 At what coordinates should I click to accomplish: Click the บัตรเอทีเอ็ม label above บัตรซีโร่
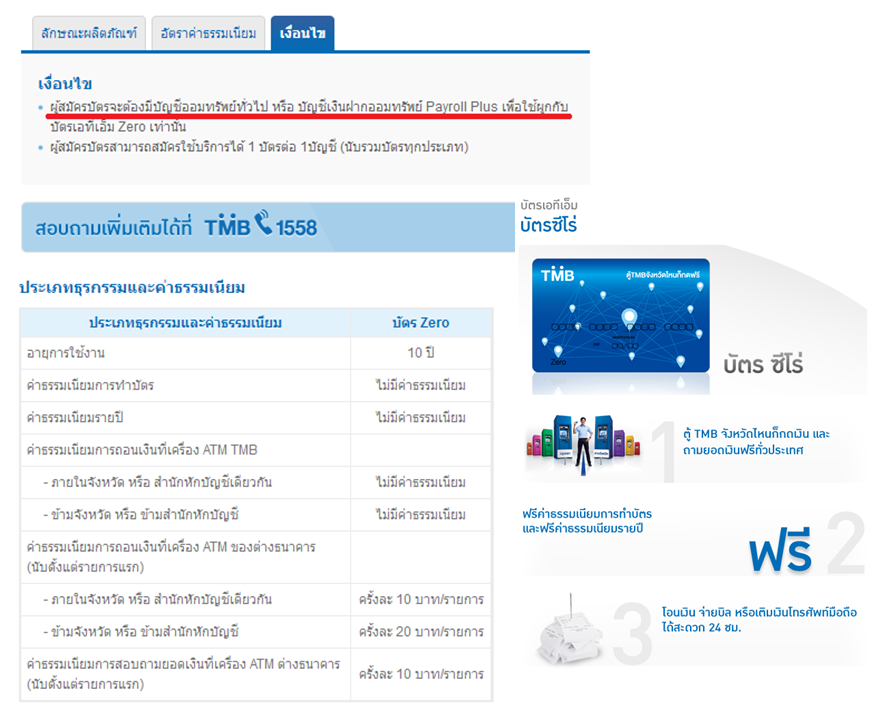[549, 205]
